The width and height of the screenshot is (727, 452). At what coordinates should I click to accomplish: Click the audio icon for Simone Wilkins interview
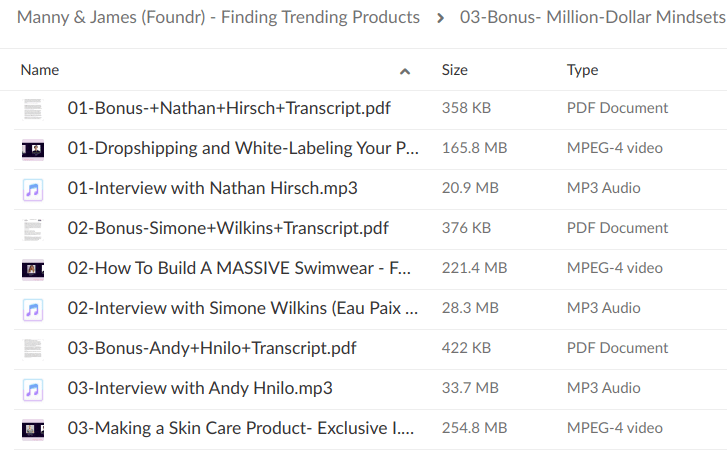pyautogui.click(x=33, y=308)
